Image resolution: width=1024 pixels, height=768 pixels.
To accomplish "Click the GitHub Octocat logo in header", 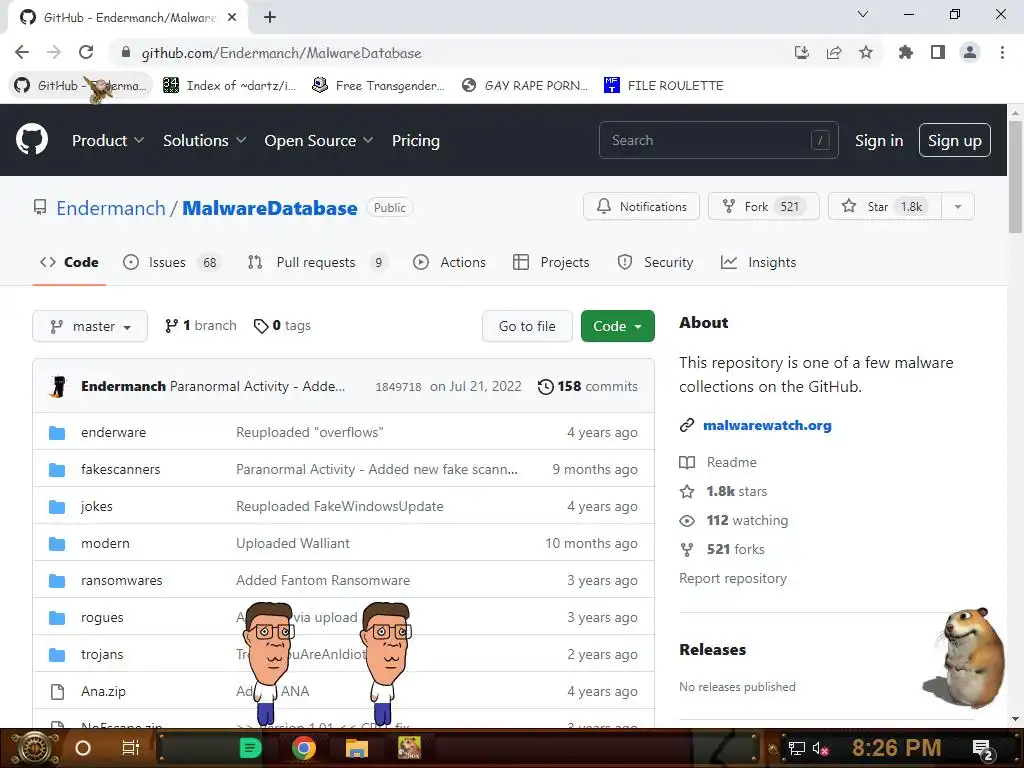I will (31, 139).
